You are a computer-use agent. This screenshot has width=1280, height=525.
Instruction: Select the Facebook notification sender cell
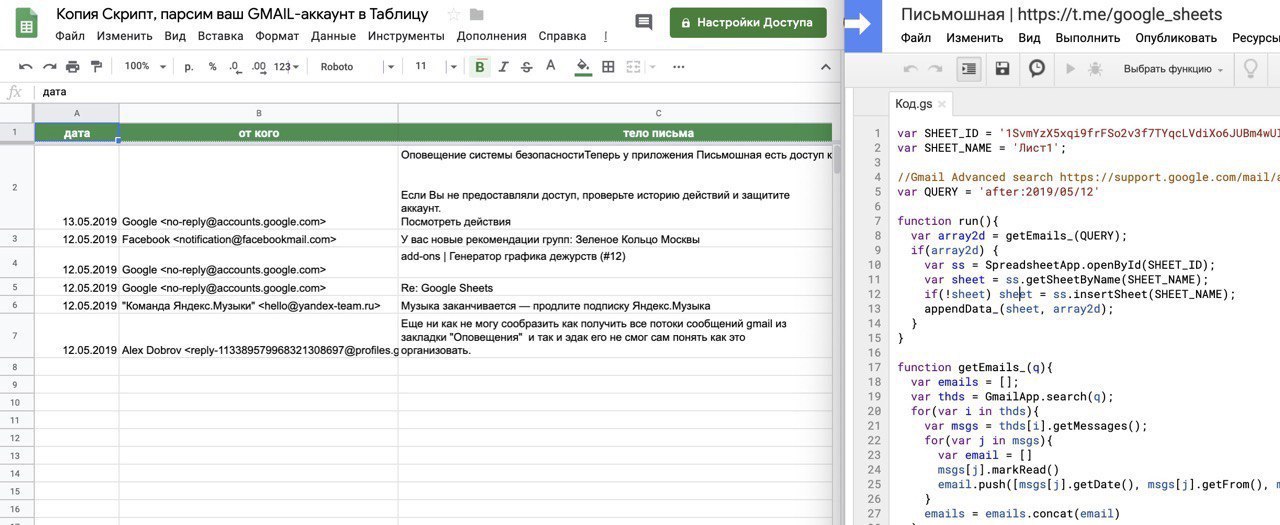[258, 240]
